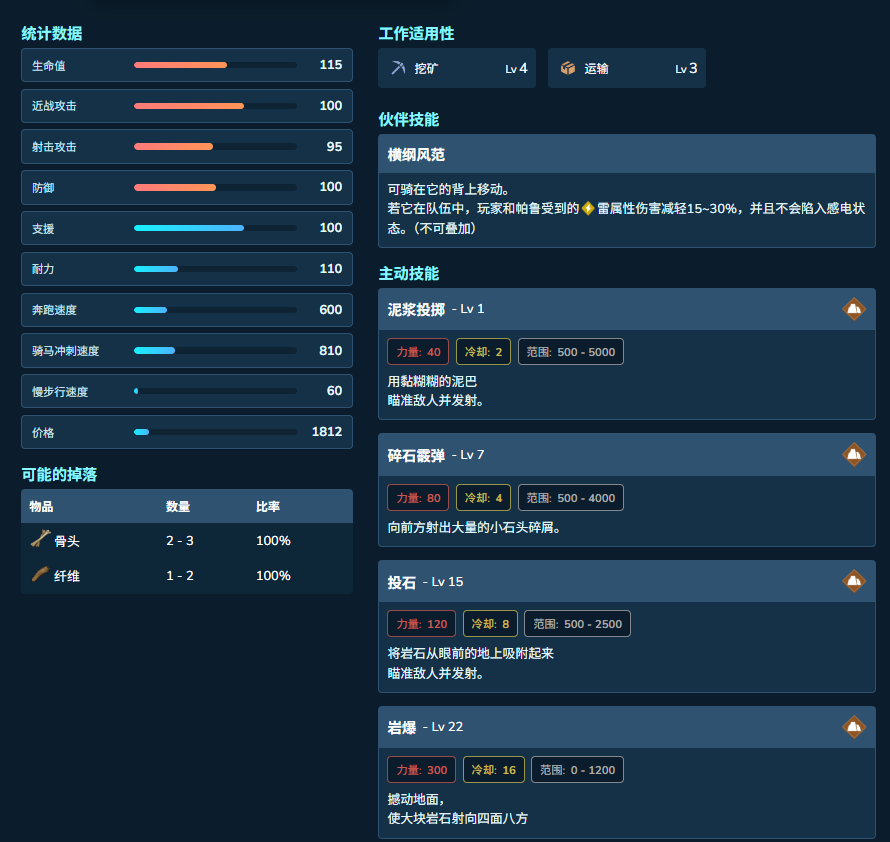
Task: Click the 耐力 stat bar
Action: coord(215,269)
